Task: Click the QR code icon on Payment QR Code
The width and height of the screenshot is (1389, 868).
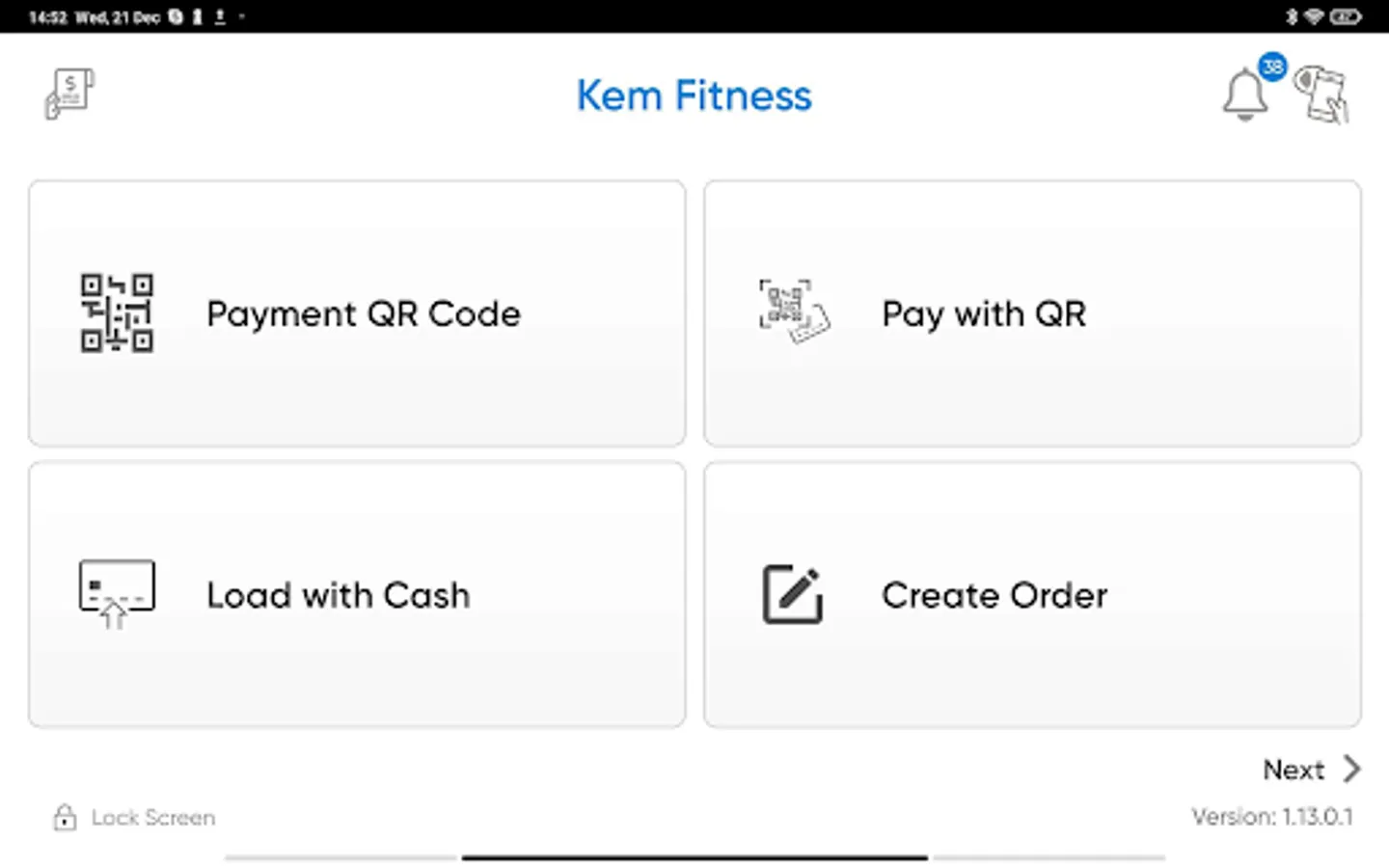Action: click(117, 312)
